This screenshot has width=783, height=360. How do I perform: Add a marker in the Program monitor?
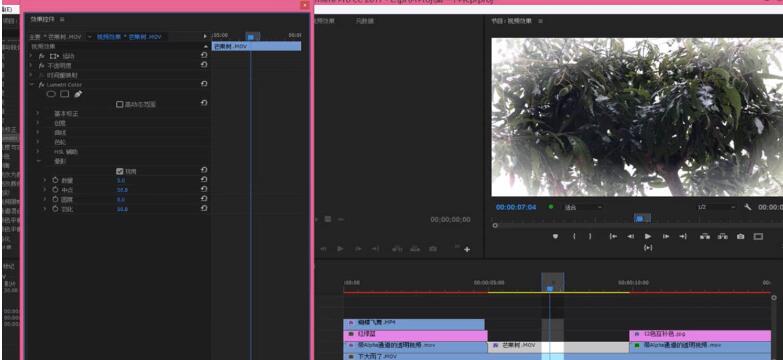point(555,237)
